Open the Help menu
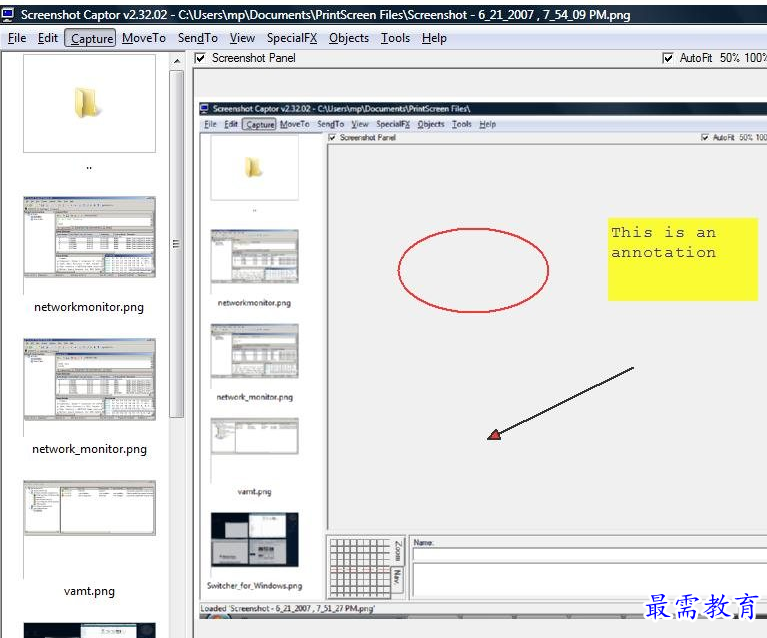 434,38
